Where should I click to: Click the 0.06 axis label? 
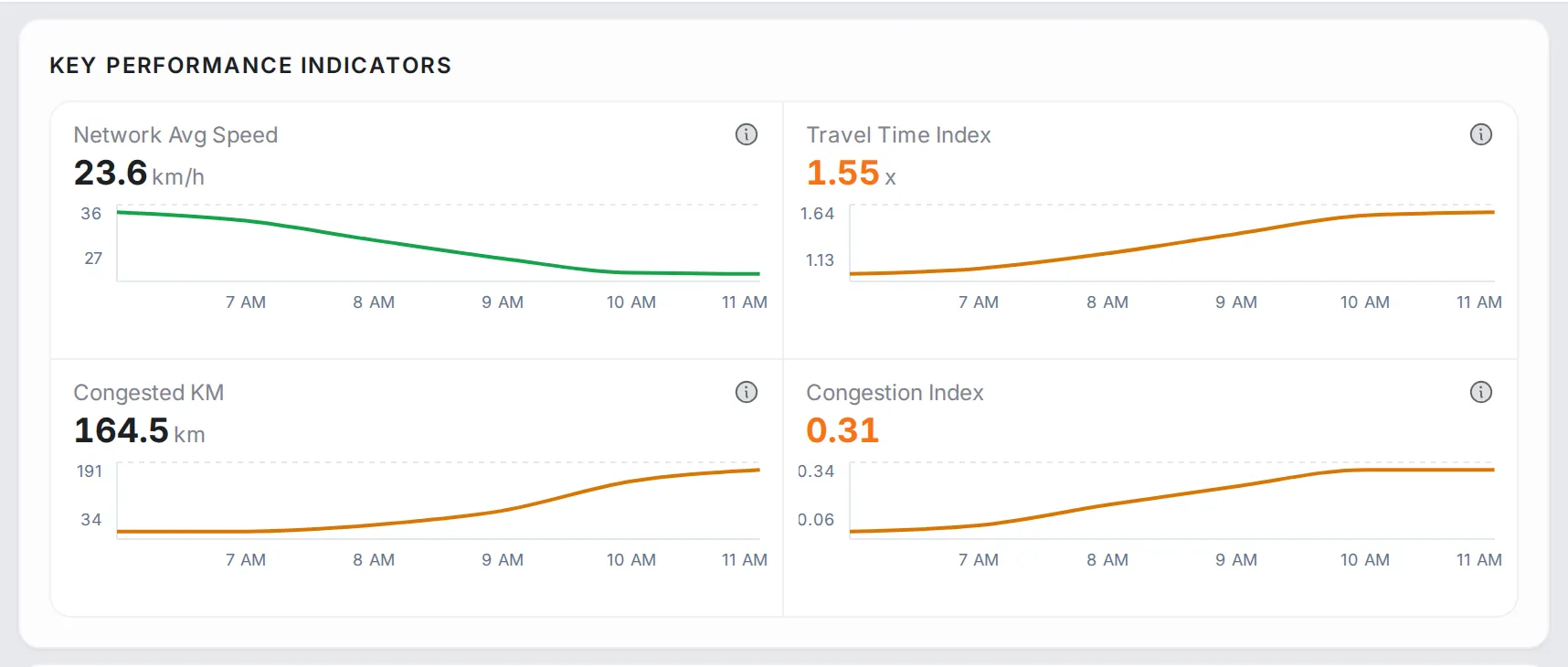[x=816, y=520]
